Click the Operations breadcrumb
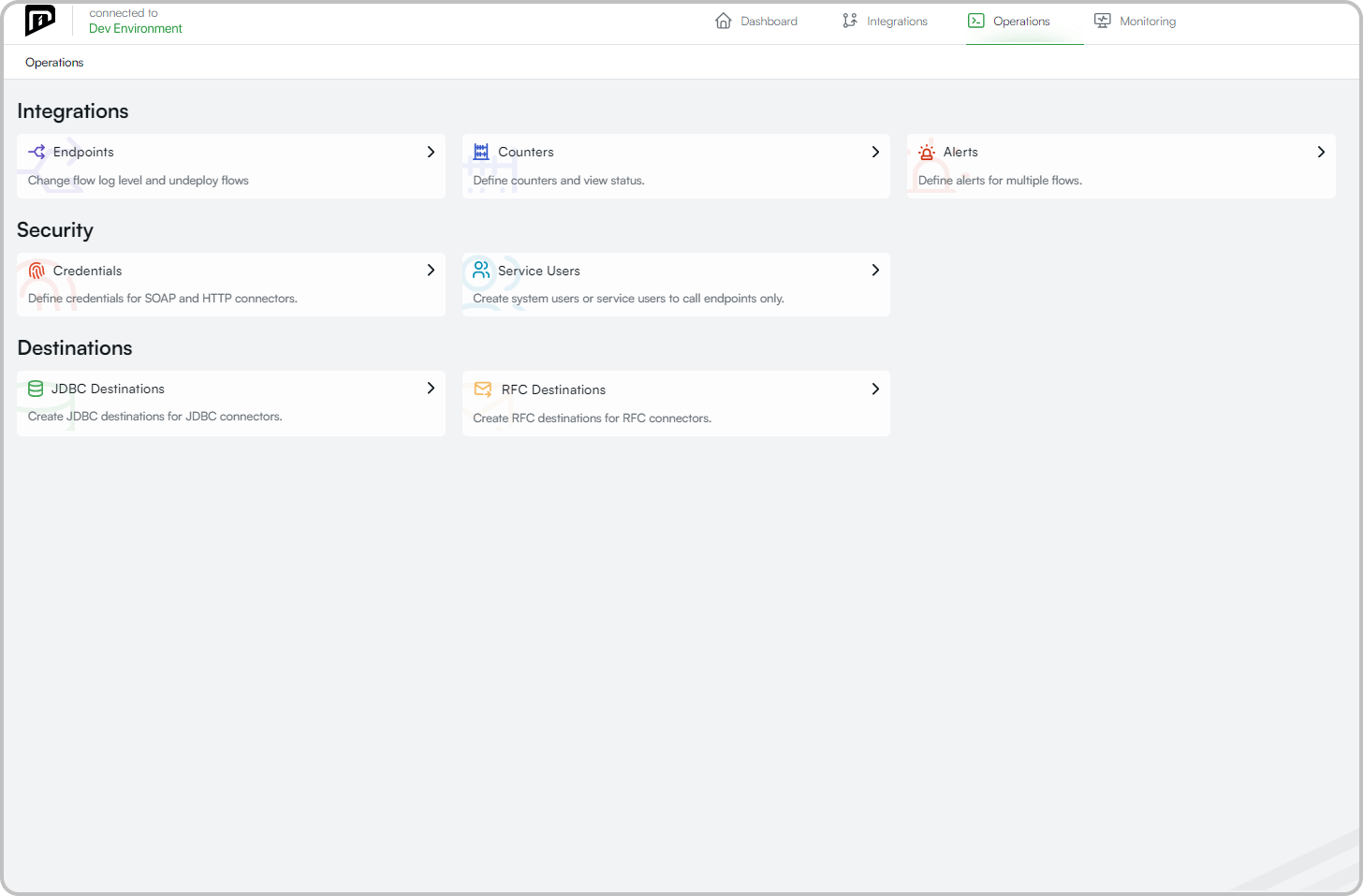 pyautogui.click(x=54, y=62)
